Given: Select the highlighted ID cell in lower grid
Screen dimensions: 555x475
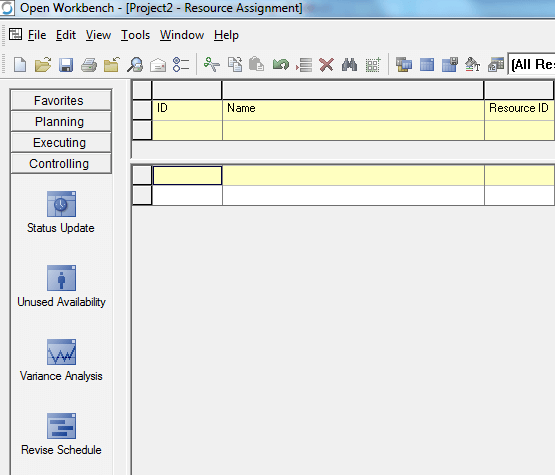Looking at the screenshot, I should pyautogui.click(x=187, y=175).
